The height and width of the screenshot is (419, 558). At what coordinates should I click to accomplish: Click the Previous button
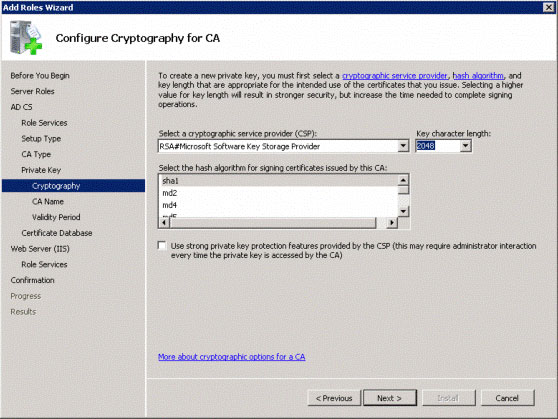coord(334,398)
